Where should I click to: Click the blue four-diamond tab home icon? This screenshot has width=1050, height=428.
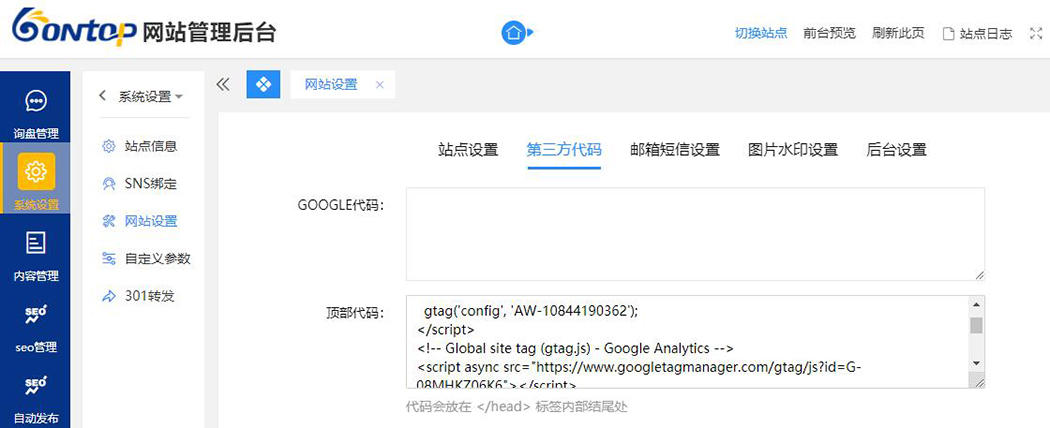point(263,85)
